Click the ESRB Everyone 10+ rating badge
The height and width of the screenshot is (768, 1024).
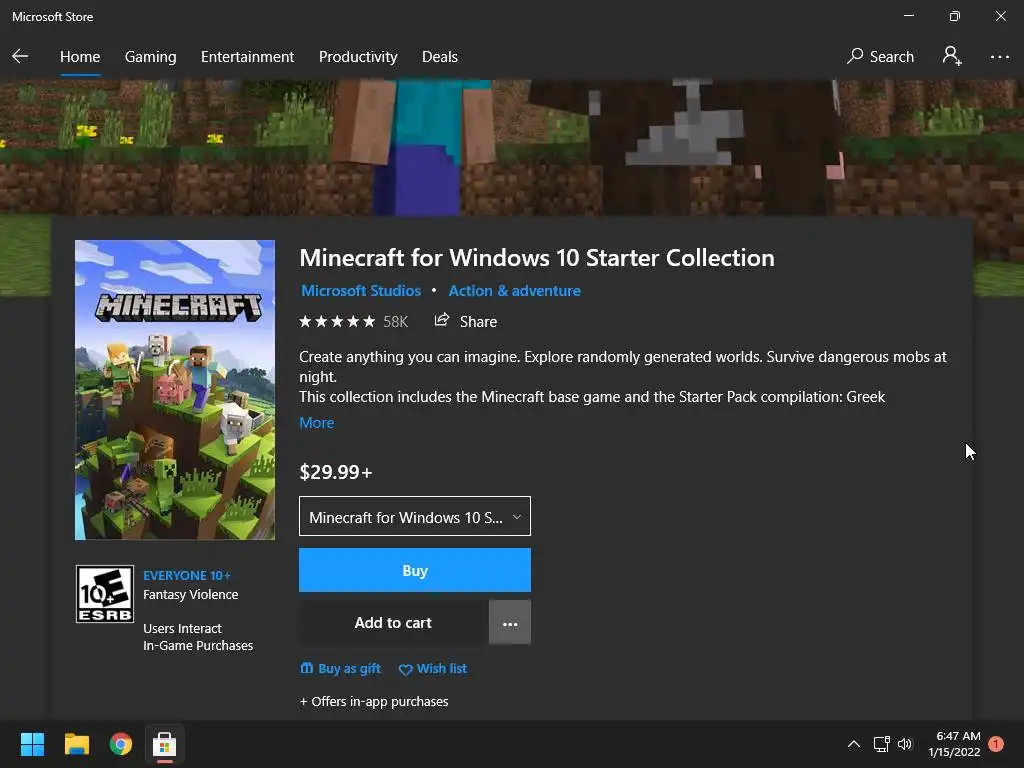(x=105, y=594)
